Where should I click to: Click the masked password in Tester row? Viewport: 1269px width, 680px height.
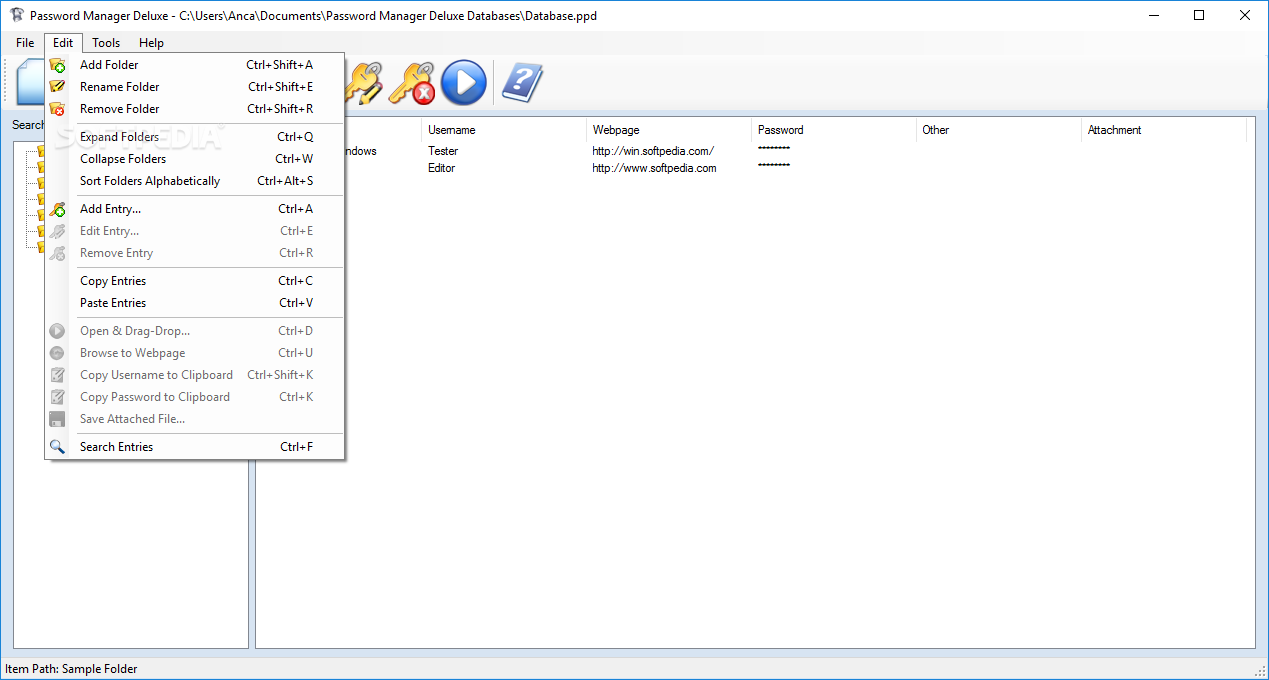[774, 149]
